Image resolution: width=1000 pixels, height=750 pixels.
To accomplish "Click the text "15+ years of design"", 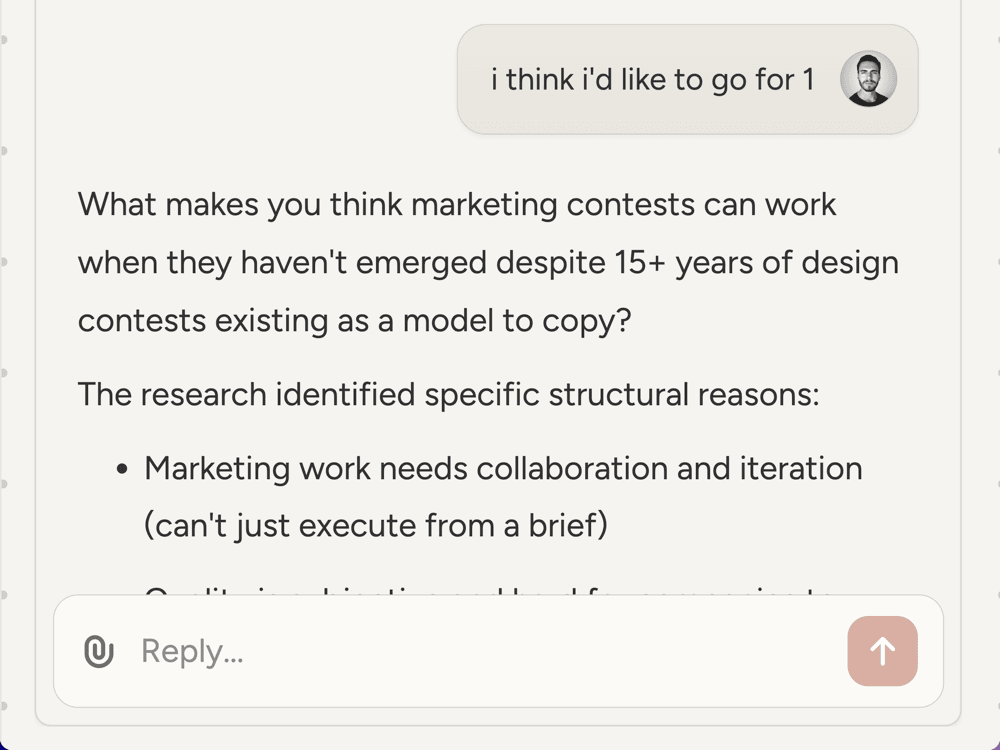I will tap(753, 263).
